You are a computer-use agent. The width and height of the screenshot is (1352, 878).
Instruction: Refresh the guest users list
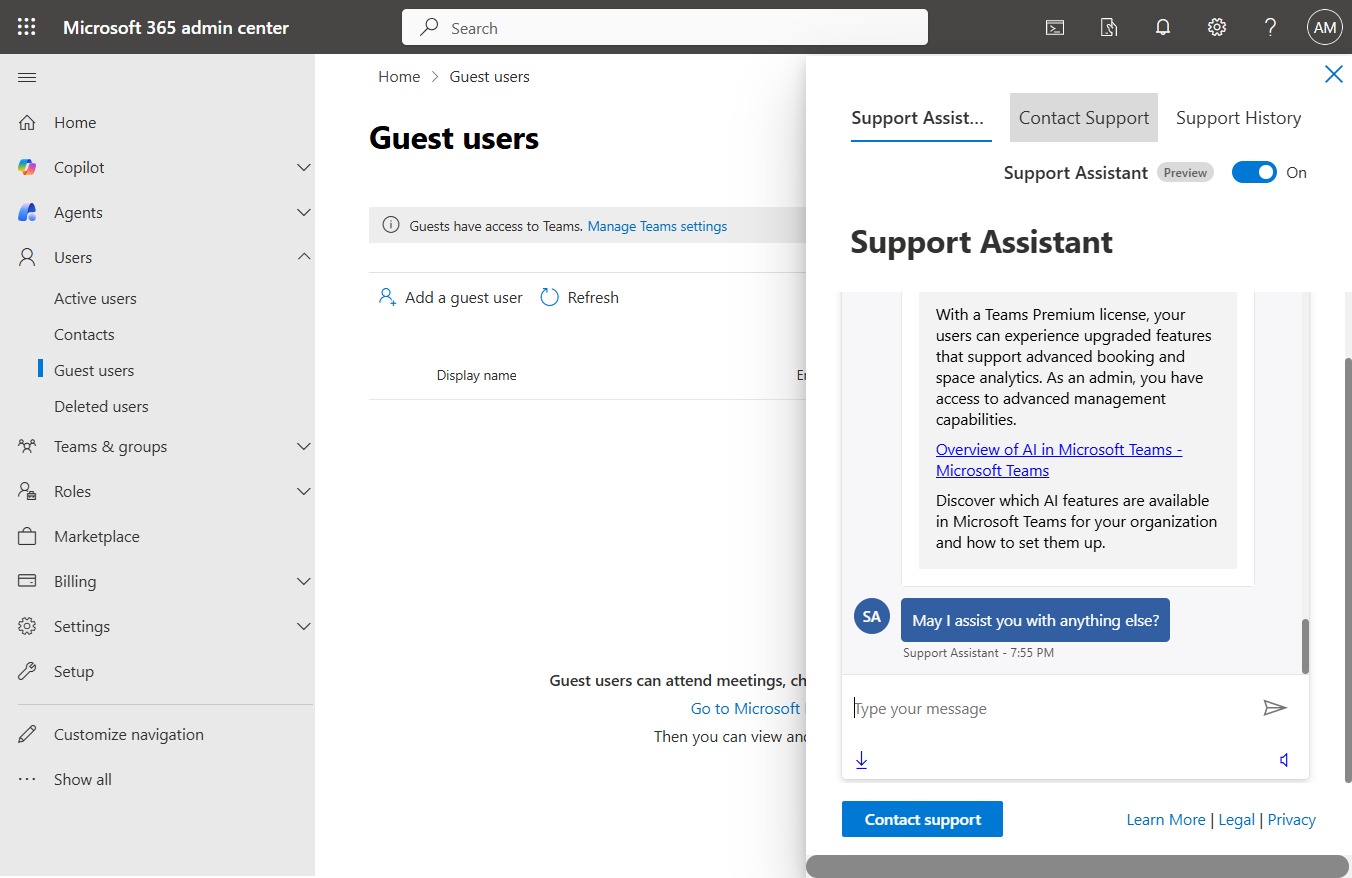click(x=579, y=297)
